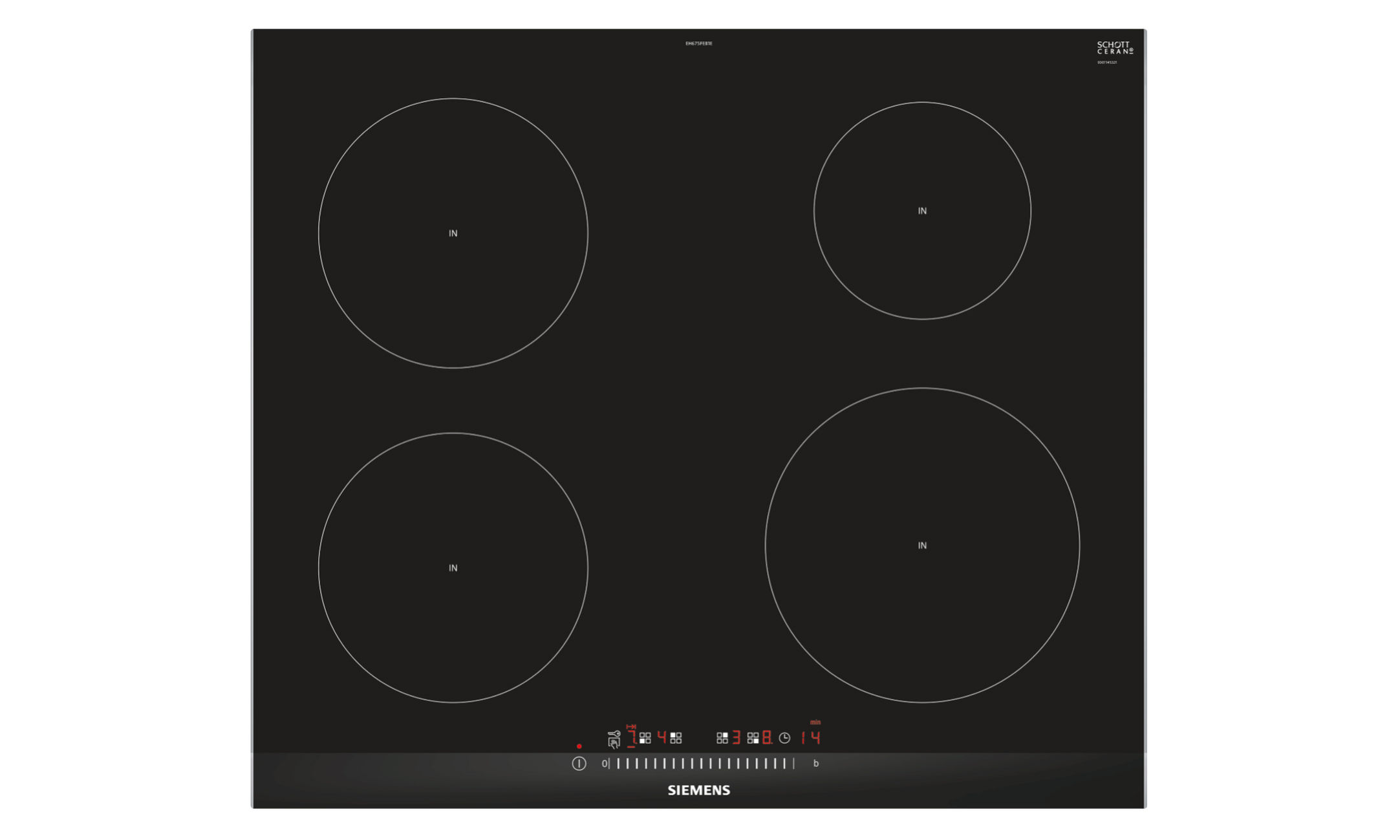Touch the timer display showing 14
The image size is (1400, 840).
click(810, 738)
